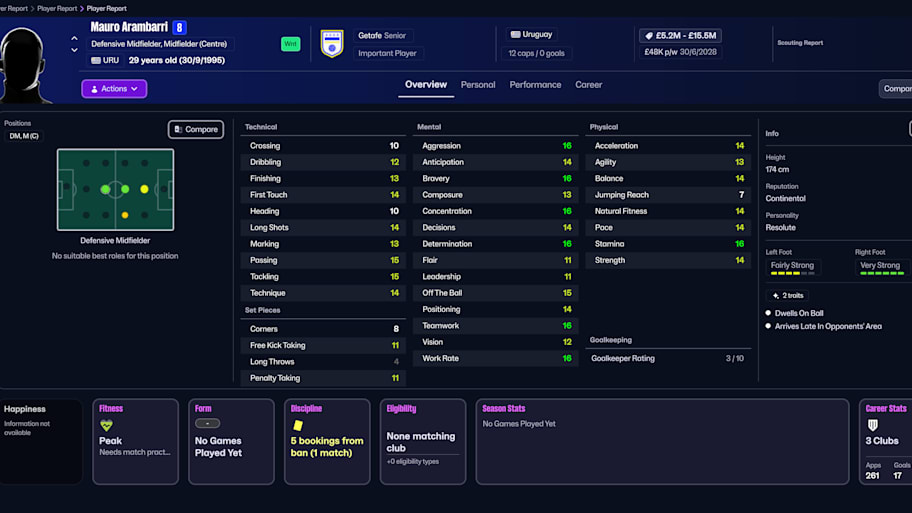
Task: Click the Crossing attribute row
Action: pos(323,146)
